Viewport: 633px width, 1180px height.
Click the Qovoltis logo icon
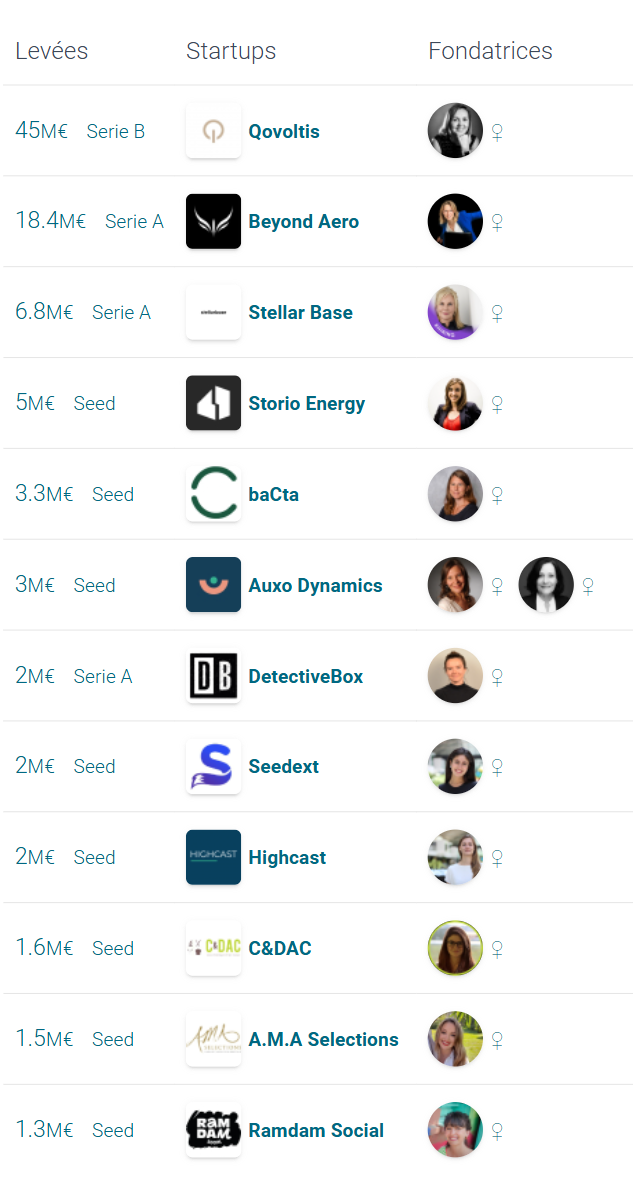(213, 131)
